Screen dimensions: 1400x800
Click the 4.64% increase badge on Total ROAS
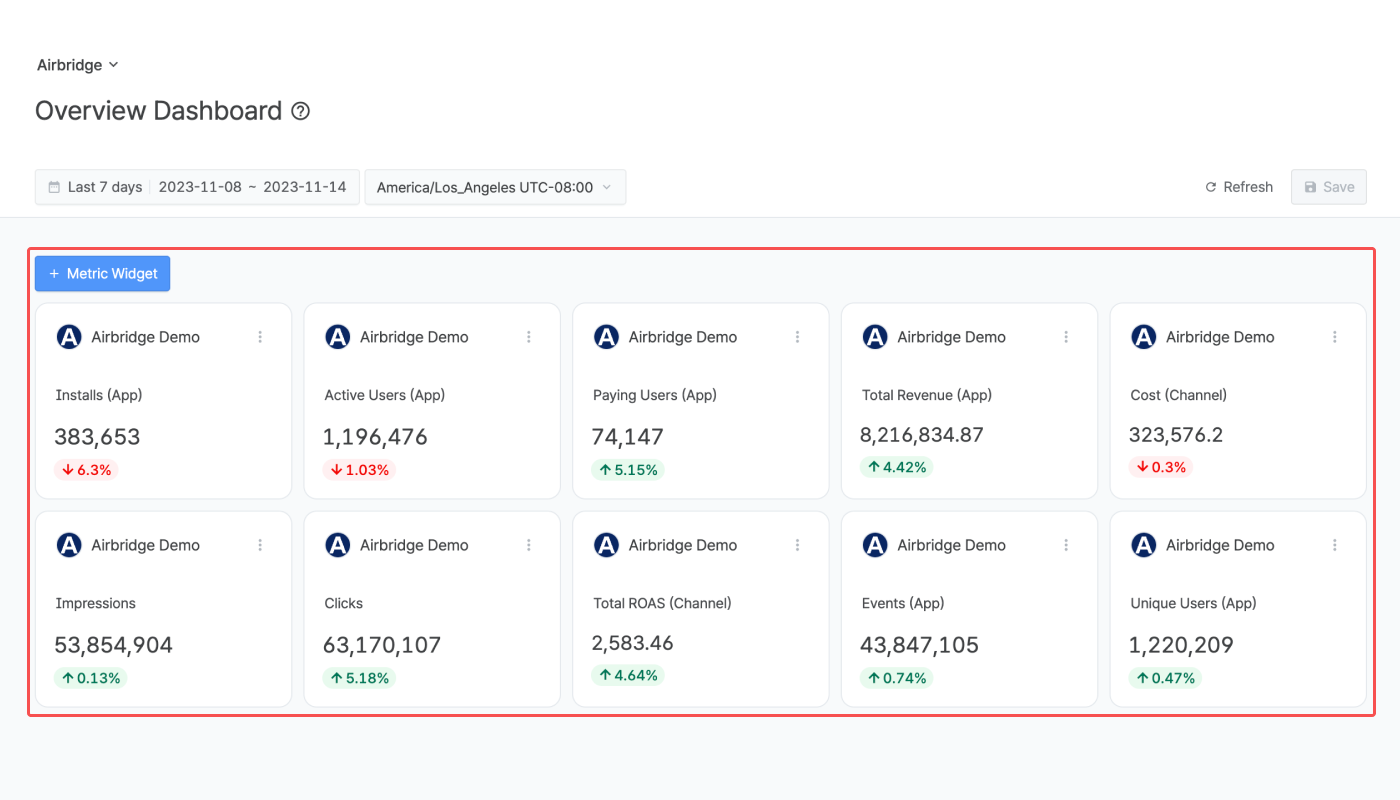click(x=628, y=675)
